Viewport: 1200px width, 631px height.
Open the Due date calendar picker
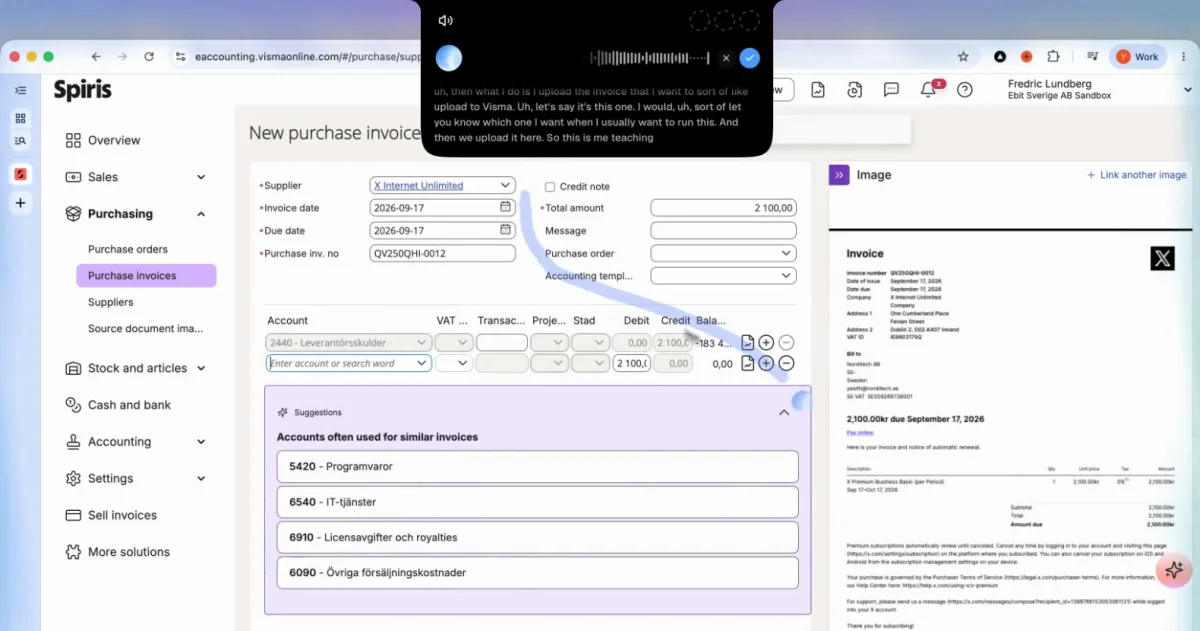click(x=506, y=230)
